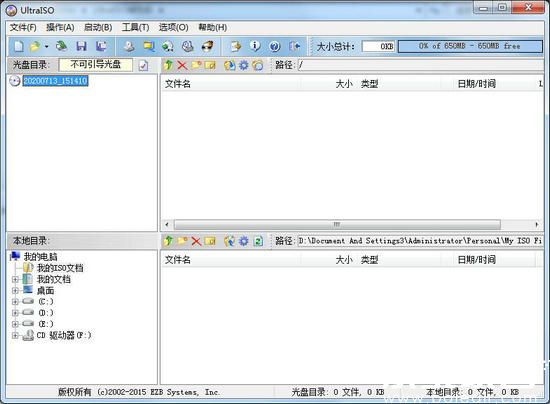Click the Exit door icon in toolbar
This screenshot has width=550, height=404.
[294, 46]
